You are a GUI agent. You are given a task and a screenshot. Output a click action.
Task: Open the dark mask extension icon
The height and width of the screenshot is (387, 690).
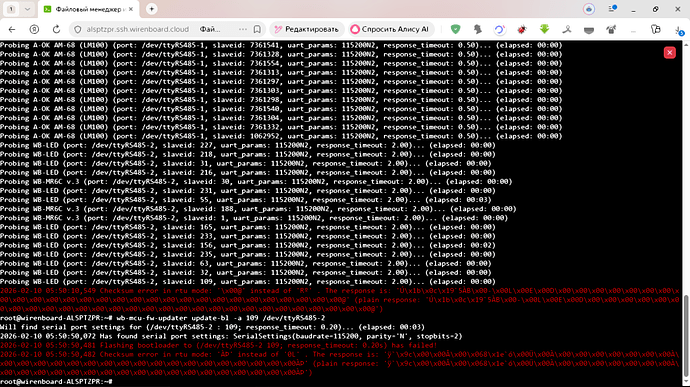click(x=589, y=30)
